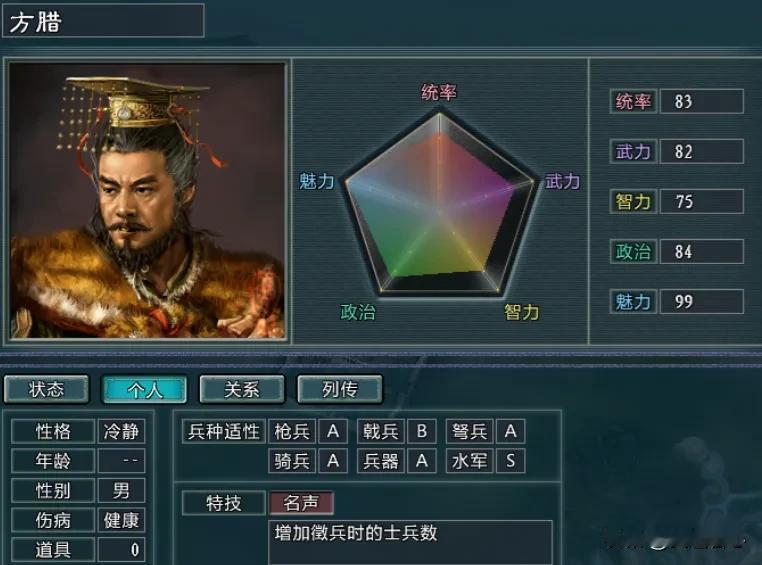Click the 兵器 aptitude cell

coord(381,461)
